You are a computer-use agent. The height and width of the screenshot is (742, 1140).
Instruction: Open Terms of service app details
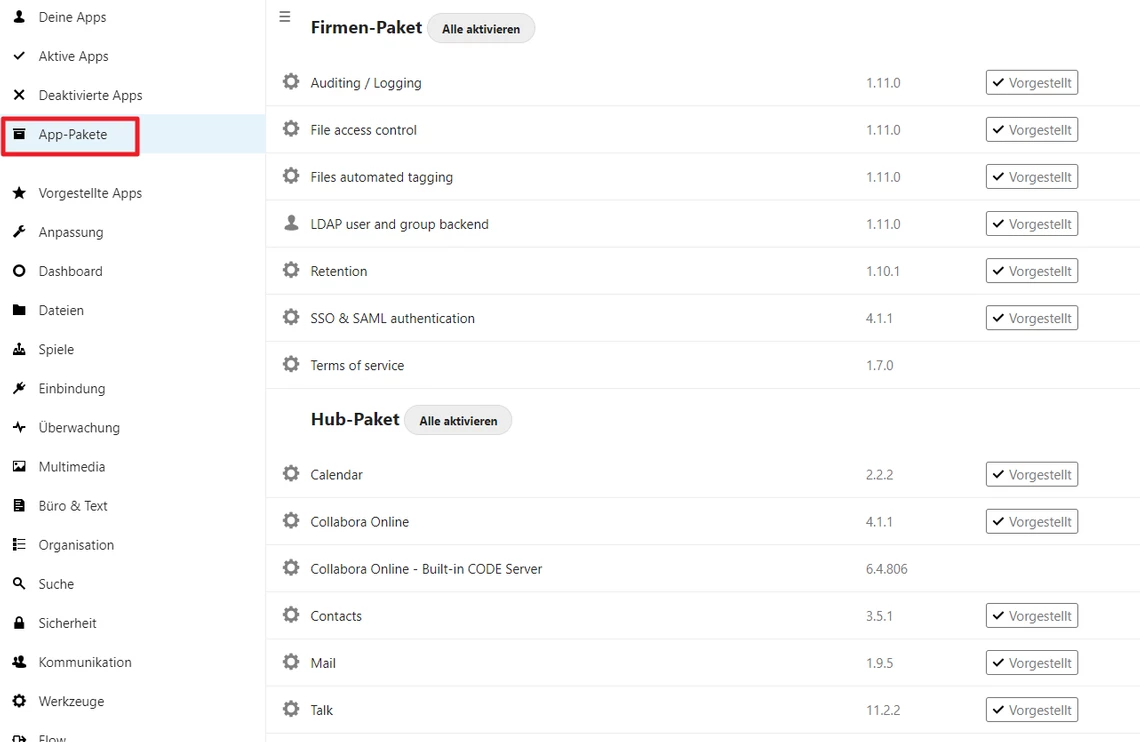coord(357,366)
